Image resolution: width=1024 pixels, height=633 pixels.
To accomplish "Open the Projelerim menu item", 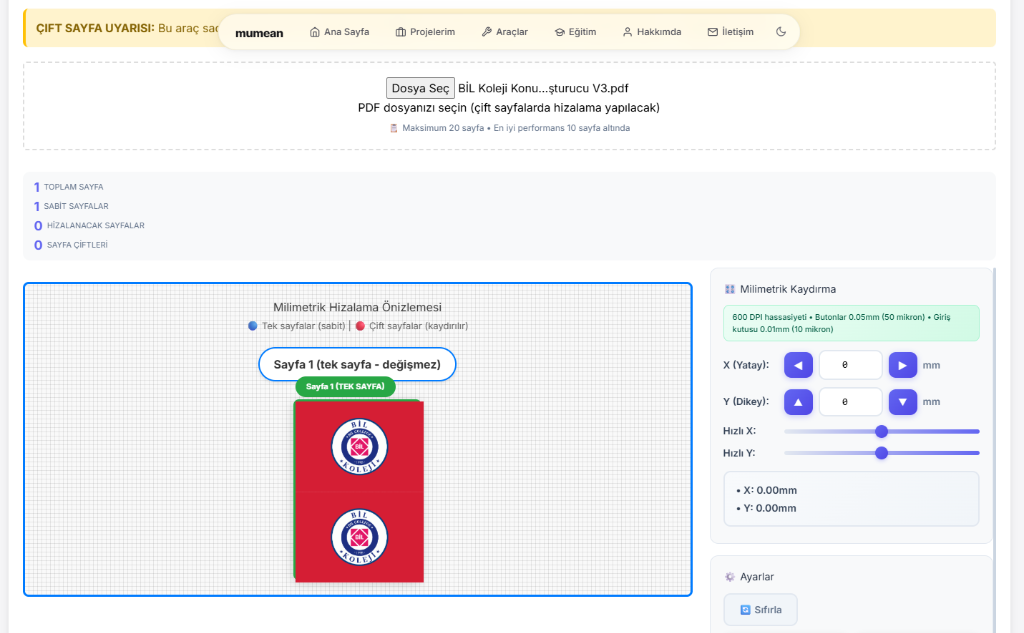I will tap(425, 32).
